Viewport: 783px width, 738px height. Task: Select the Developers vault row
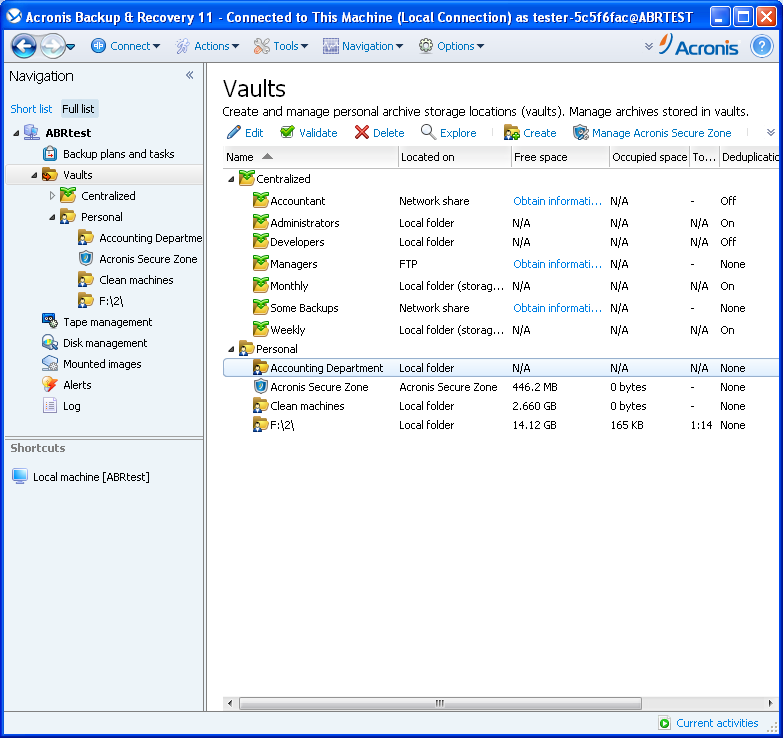(501, 242)
